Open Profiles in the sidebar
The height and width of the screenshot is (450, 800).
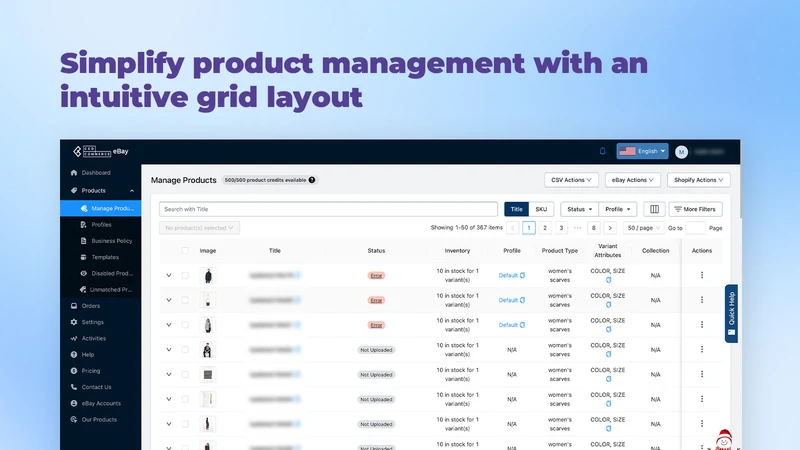[x=101, y=224]
